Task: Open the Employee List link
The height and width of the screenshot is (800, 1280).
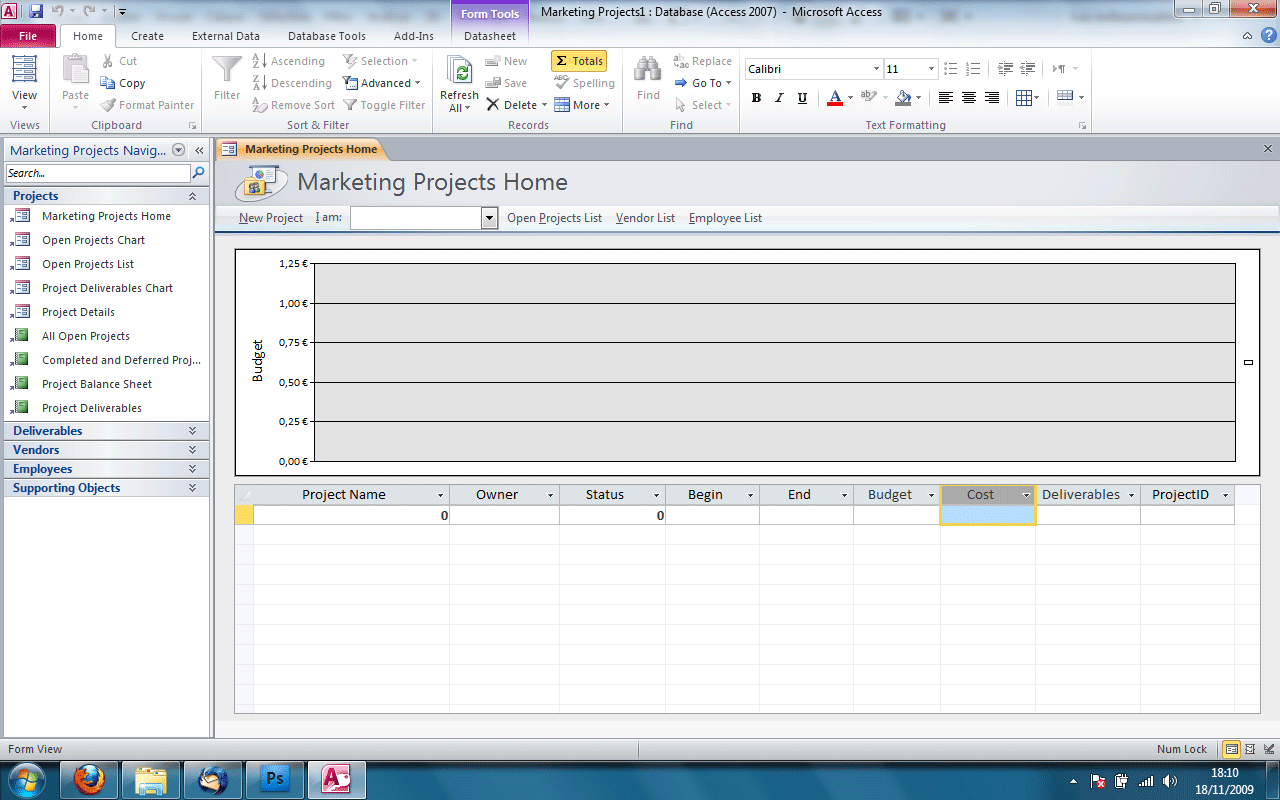Action: 725,218
